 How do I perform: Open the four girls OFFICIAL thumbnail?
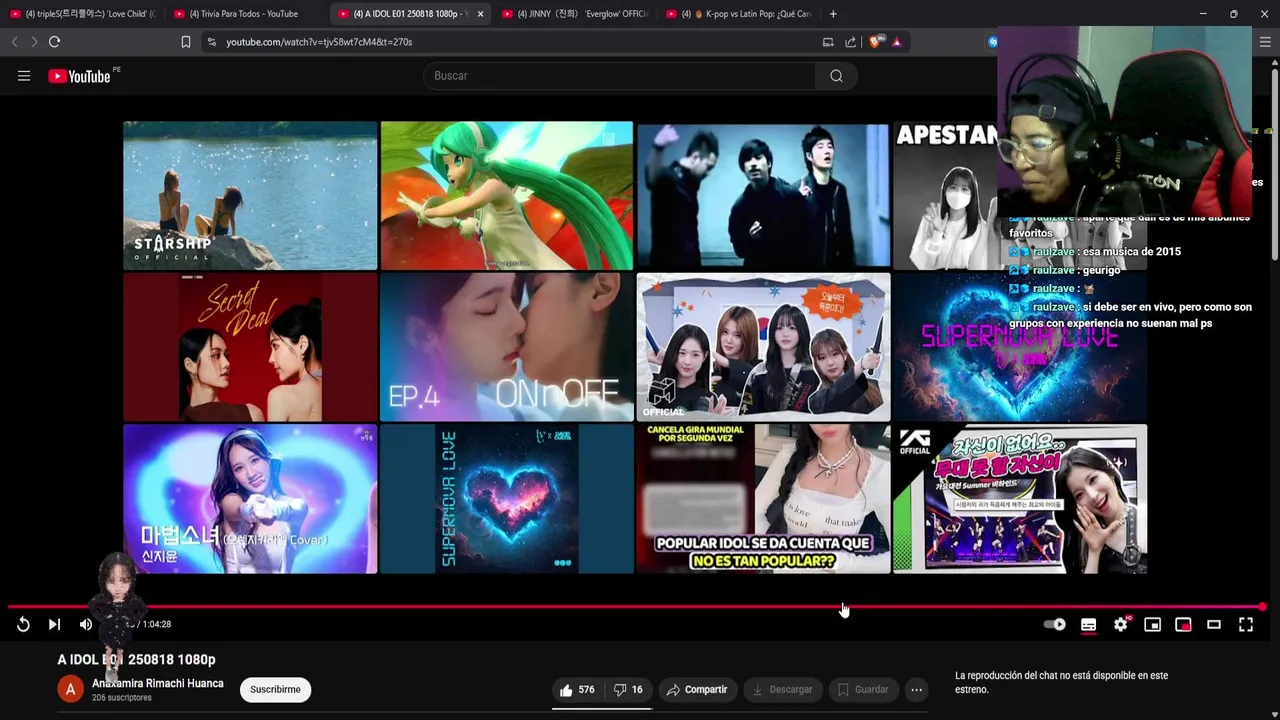[763, 347]
